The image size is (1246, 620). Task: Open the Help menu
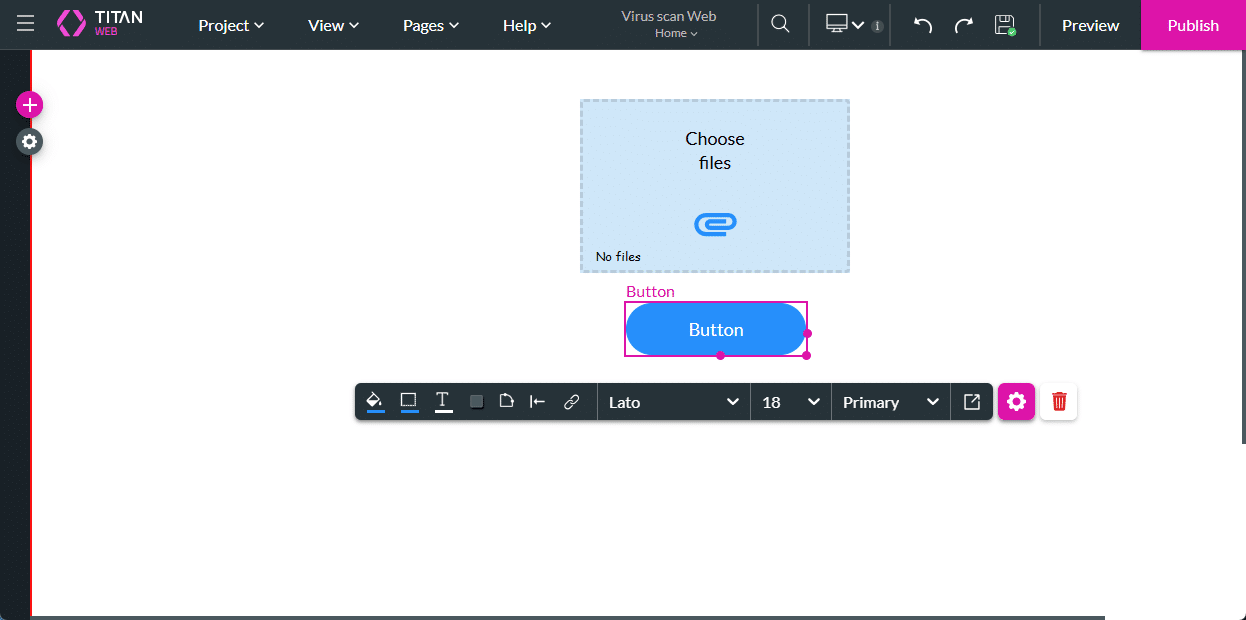tap(526, 25)
